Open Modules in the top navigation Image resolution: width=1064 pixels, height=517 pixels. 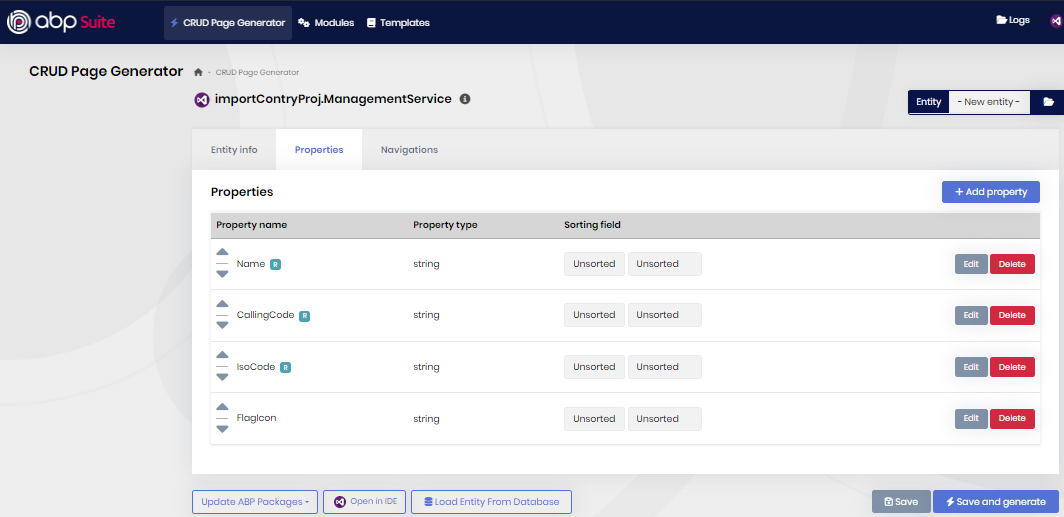[x=327, y=22]
